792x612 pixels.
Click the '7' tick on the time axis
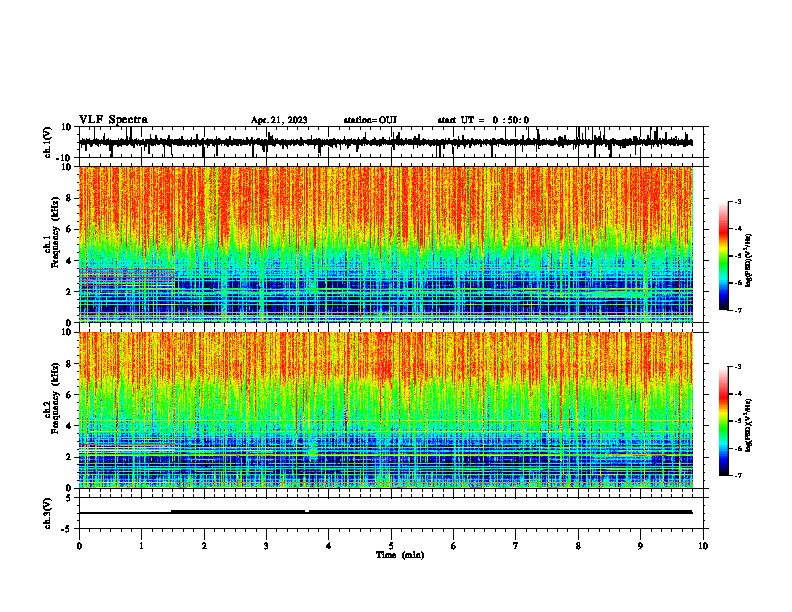click(x=516, y=546)
